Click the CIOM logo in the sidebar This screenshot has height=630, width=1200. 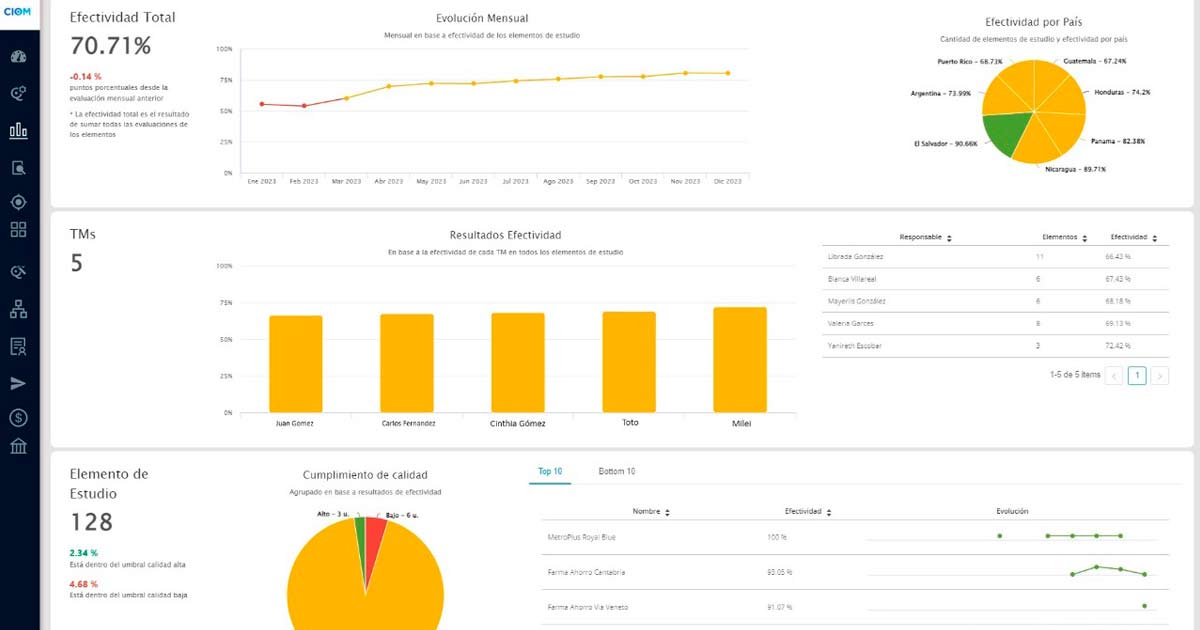coord(18,11)
